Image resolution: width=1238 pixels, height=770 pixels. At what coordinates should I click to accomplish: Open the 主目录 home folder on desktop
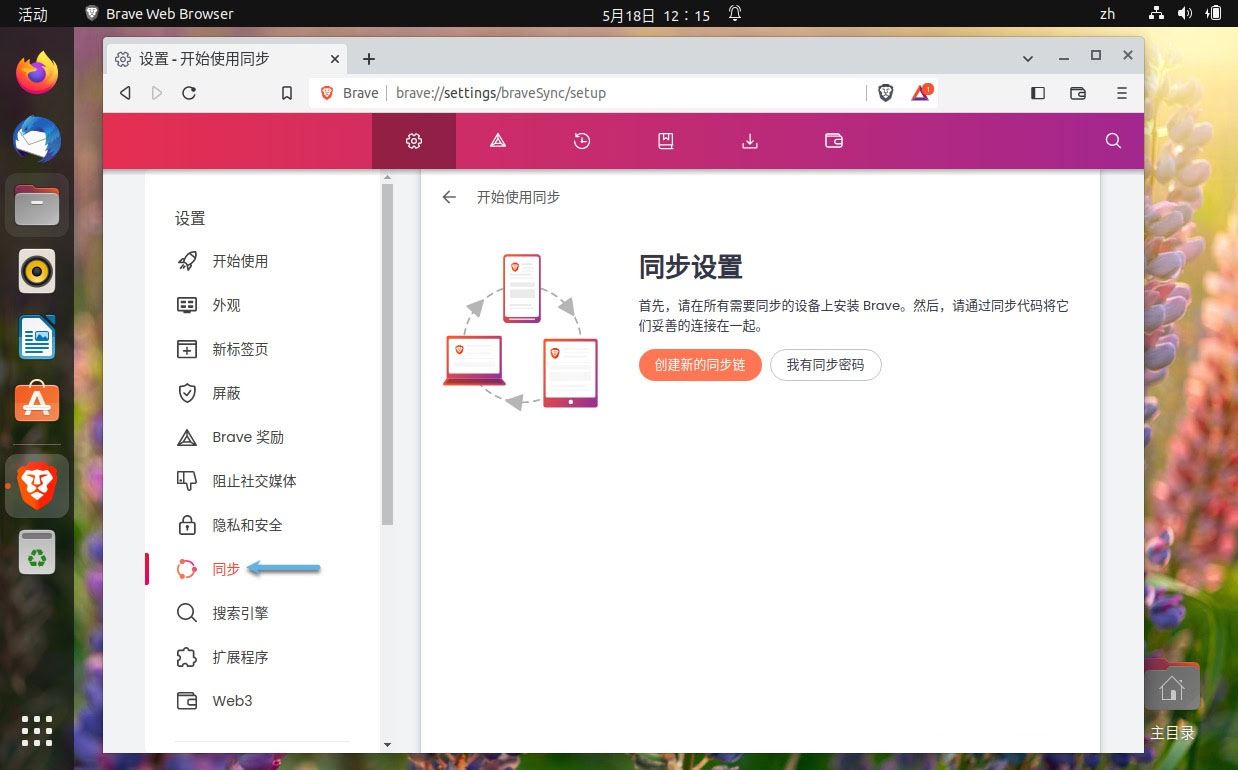coord(1172,700)
